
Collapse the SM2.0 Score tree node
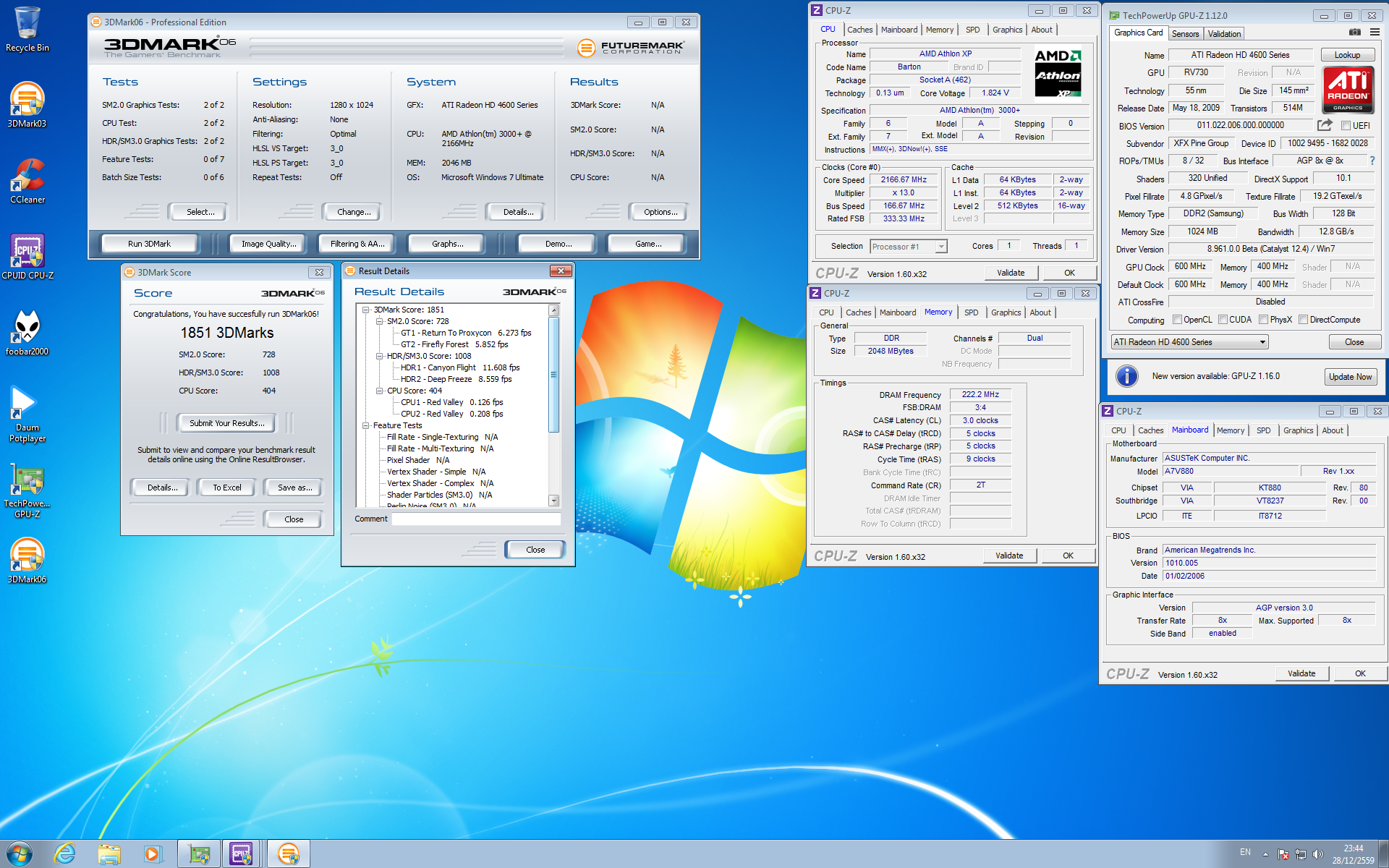pos(379,321)
